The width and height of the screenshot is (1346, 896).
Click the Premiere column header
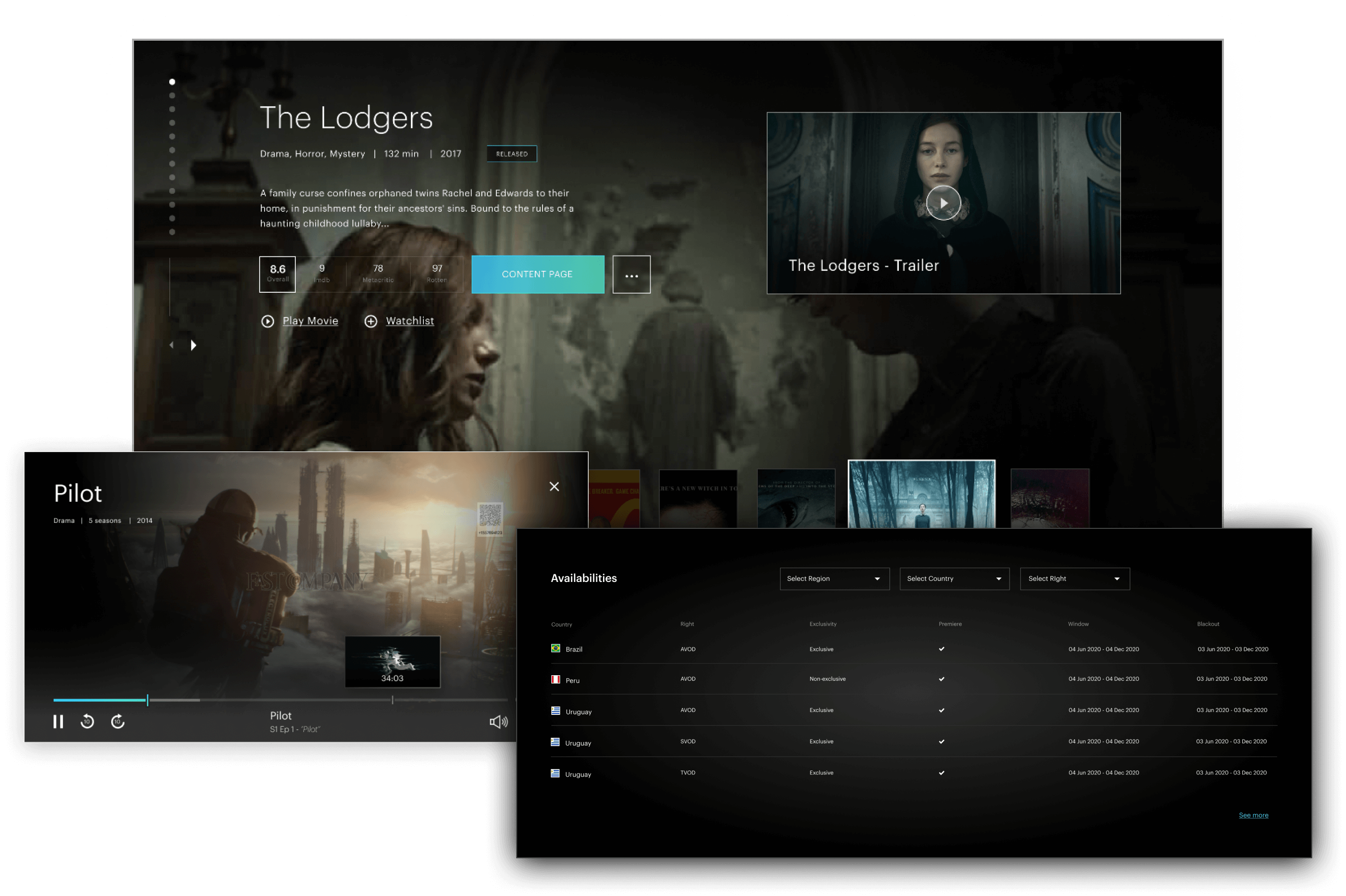(950, 624)
